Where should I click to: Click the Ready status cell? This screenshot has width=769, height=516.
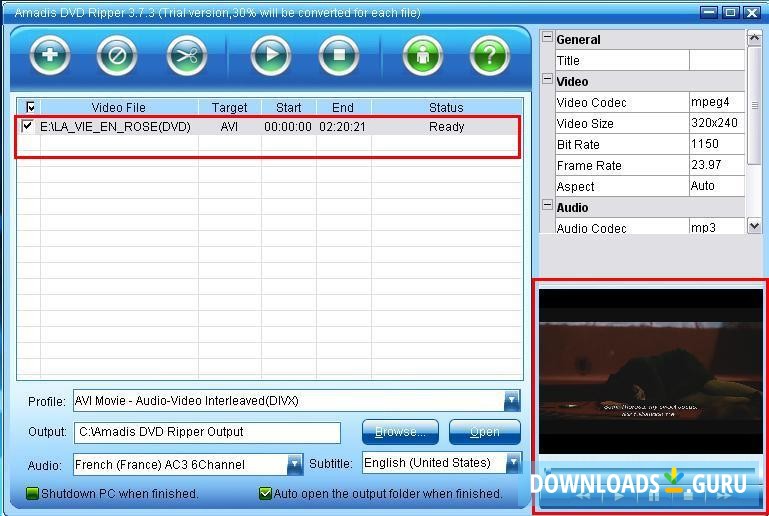tap(446, 127)
